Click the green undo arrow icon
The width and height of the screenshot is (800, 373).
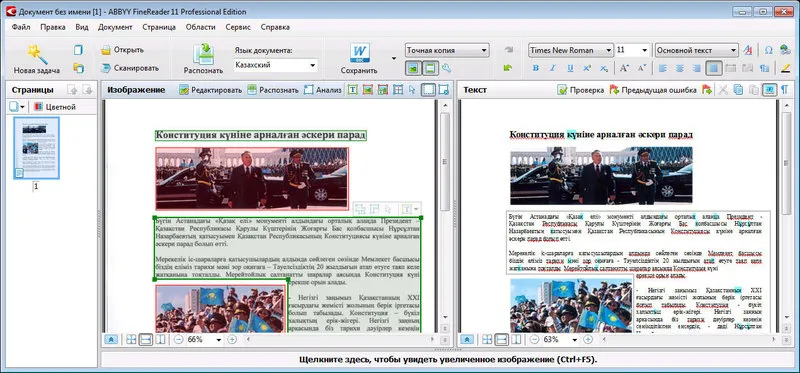(507, 68)
